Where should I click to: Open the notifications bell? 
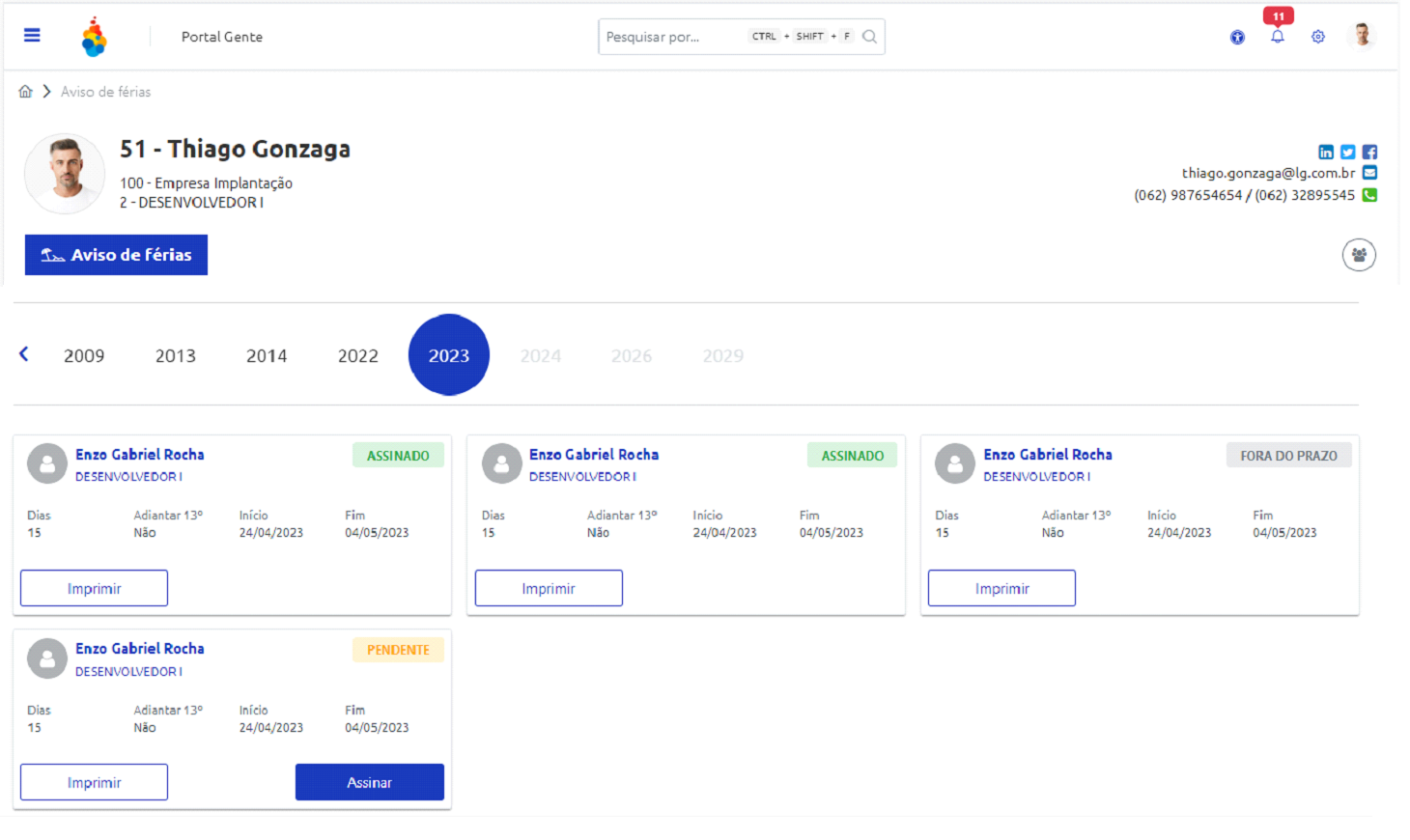point(1278,37)
